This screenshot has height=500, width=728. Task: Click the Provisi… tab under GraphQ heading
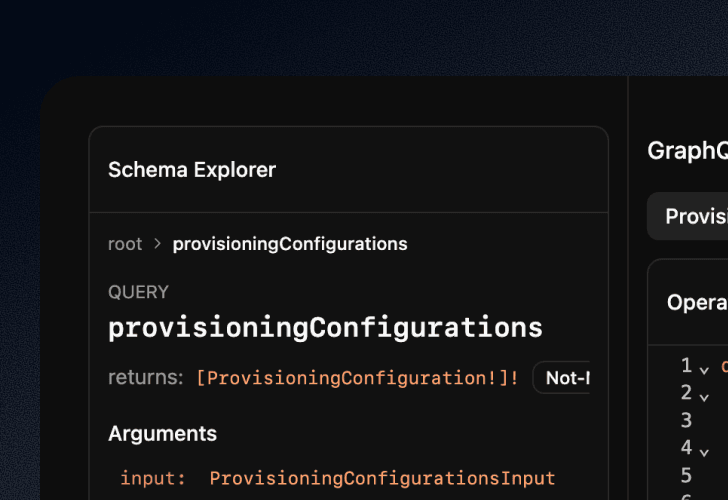pos(688,216)
